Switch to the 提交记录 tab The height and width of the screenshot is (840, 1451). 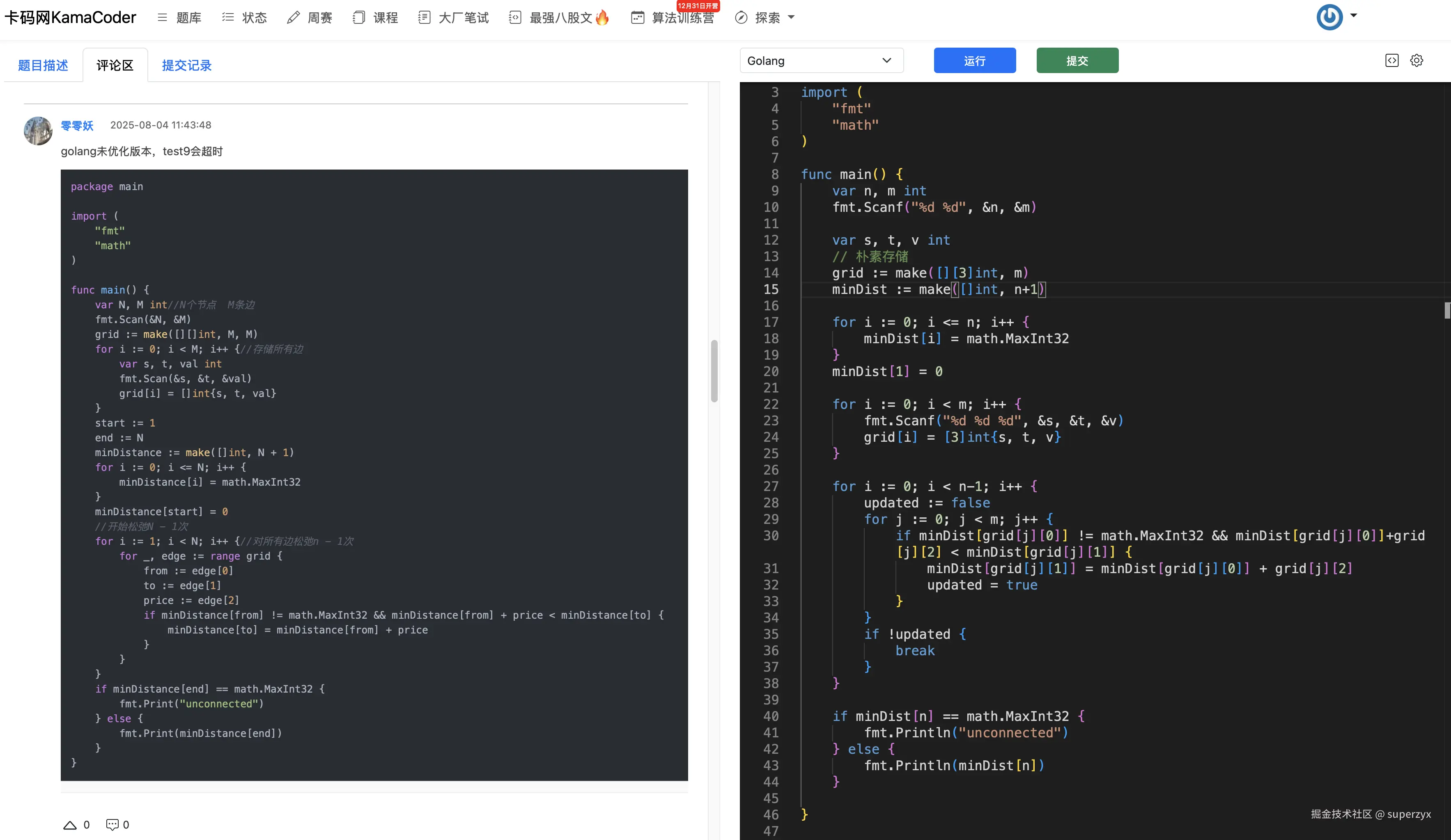tap(186, 66)
